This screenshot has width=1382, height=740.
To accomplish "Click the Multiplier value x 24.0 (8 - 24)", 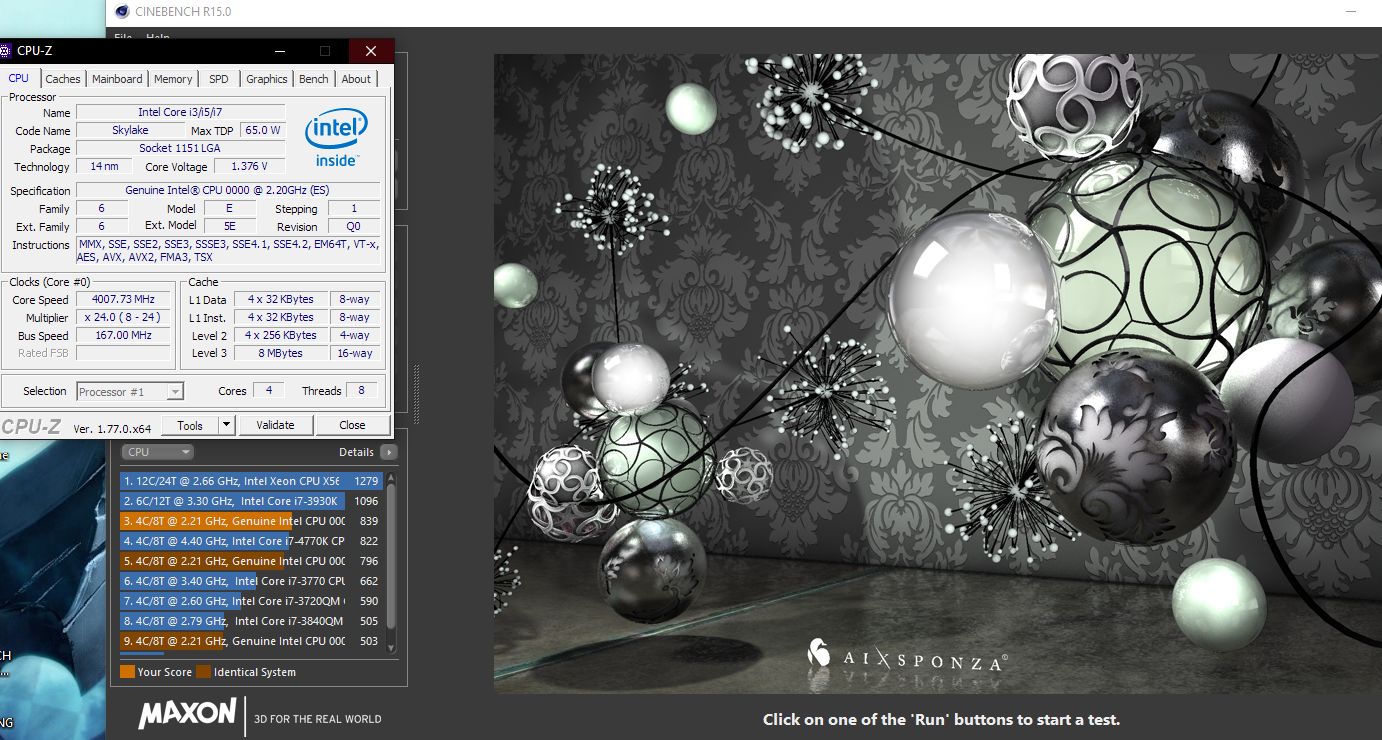I will [x=123, y=318].
